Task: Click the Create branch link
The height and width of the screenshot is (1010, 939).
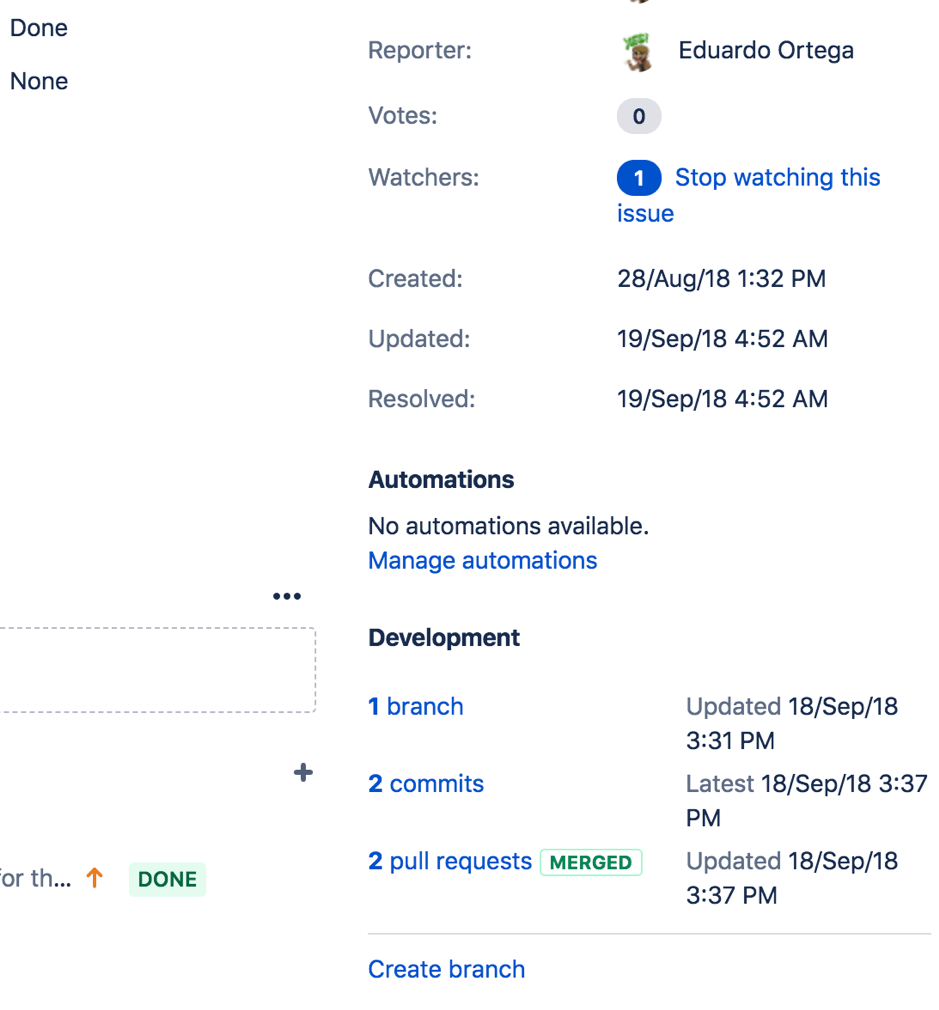Action: (x=446, y=970)
